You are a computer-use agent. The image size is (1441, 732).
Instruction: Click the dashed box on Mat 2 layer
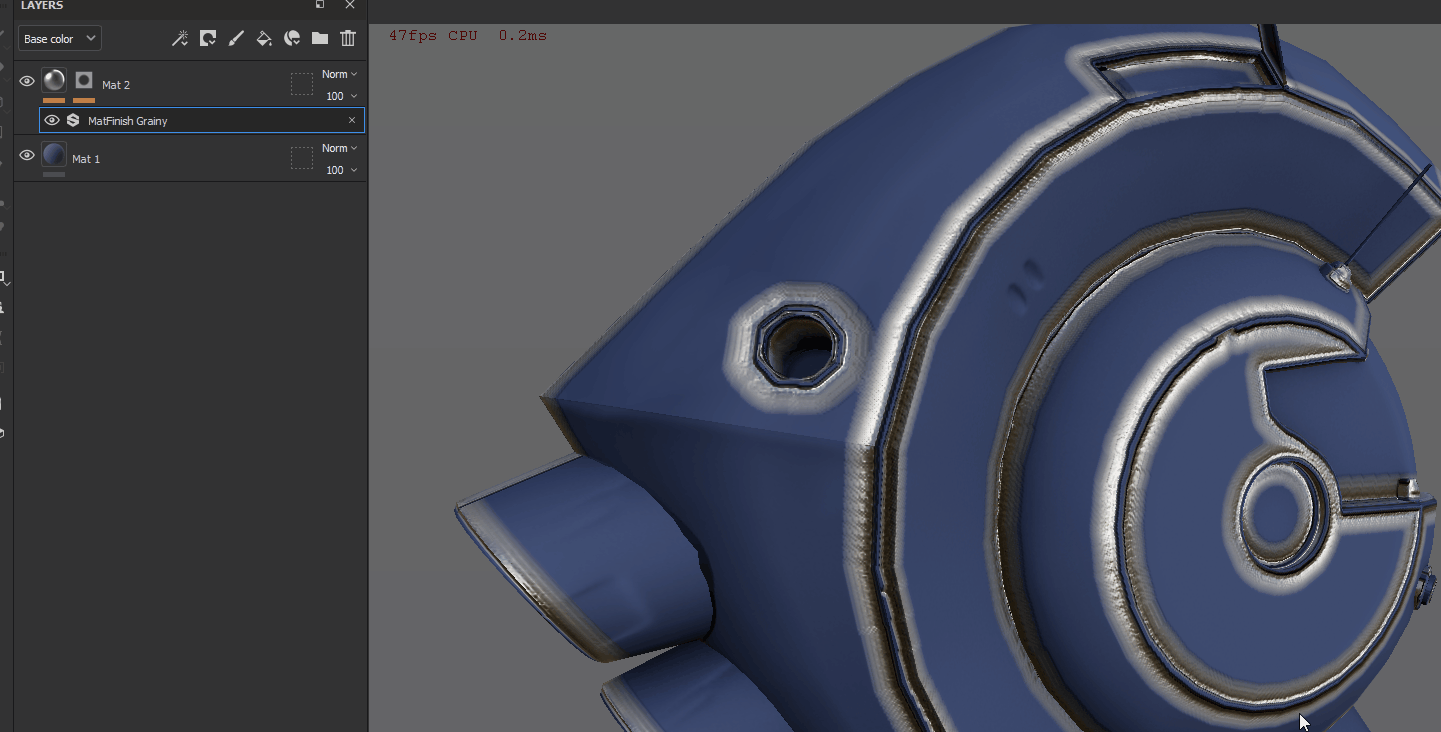302,84
